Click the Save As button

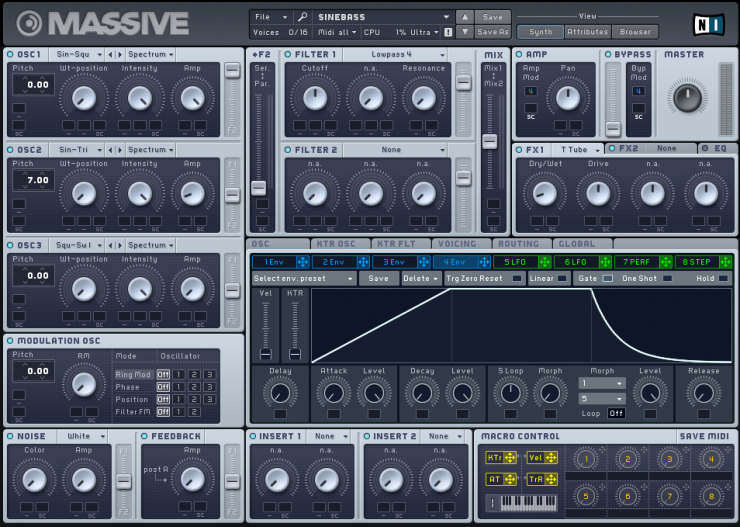pyautogui.click(x=492, y=32)
